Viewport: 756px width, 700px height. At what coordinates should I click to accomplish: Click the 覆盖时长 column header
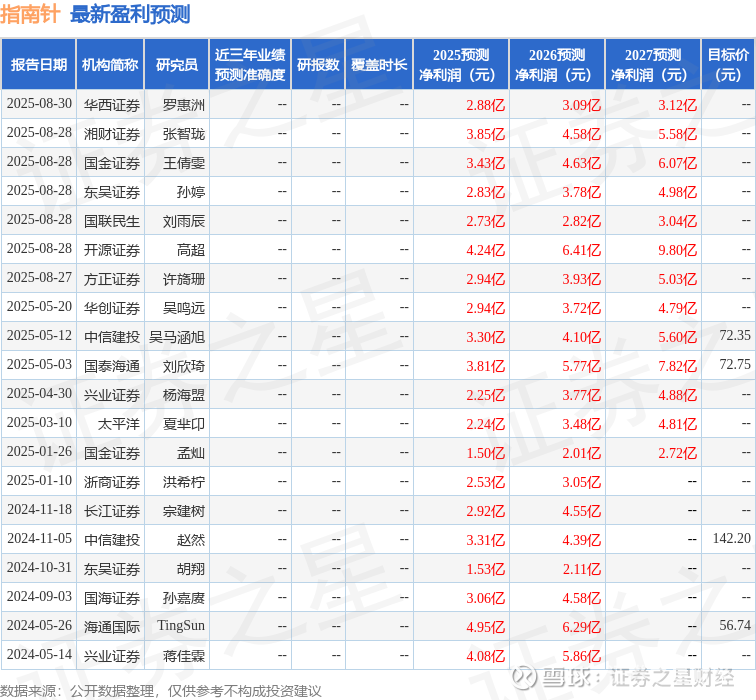(379, 65)
